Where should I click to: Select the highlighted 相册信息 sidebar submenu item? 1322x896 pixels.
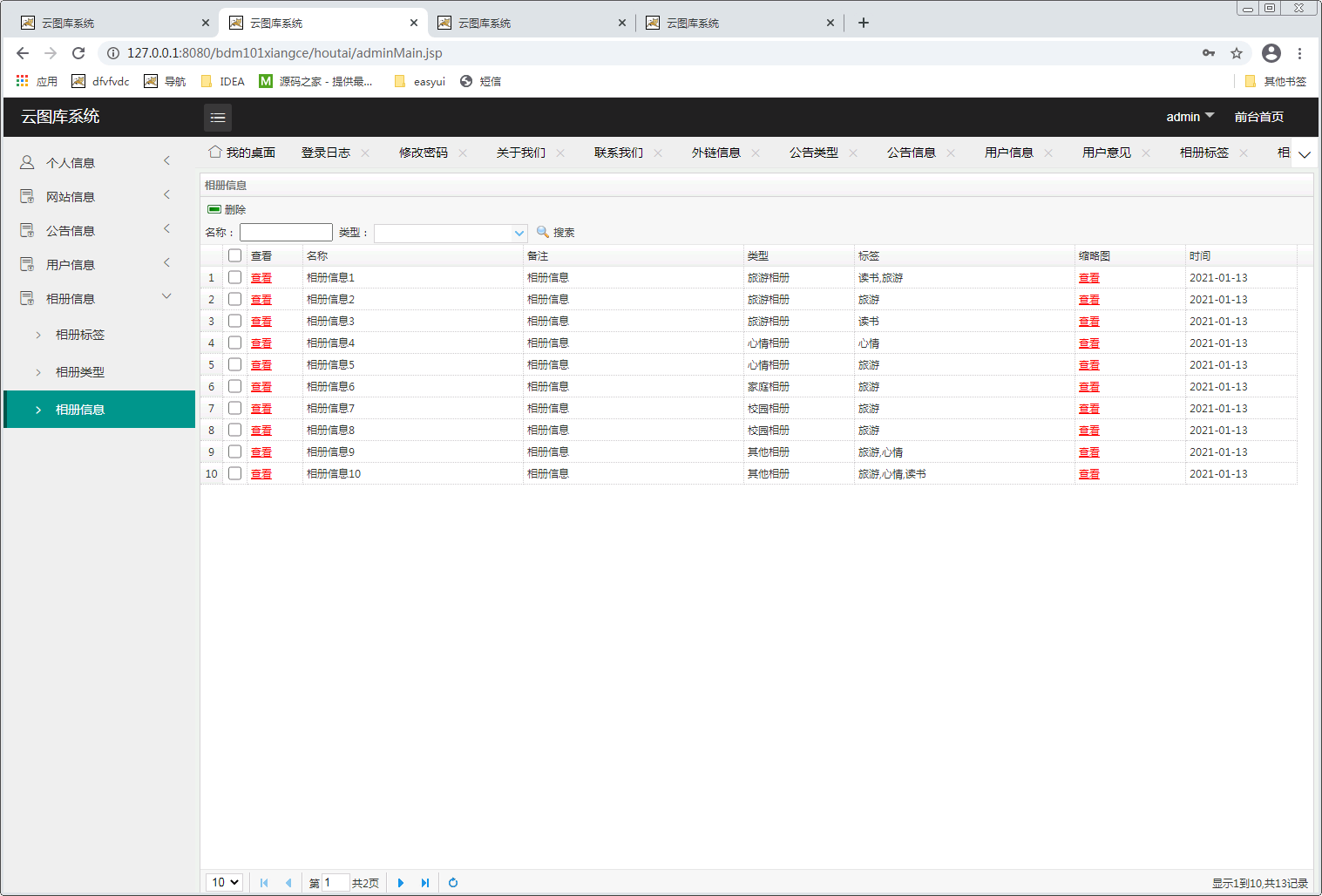(x=99, y=410)
